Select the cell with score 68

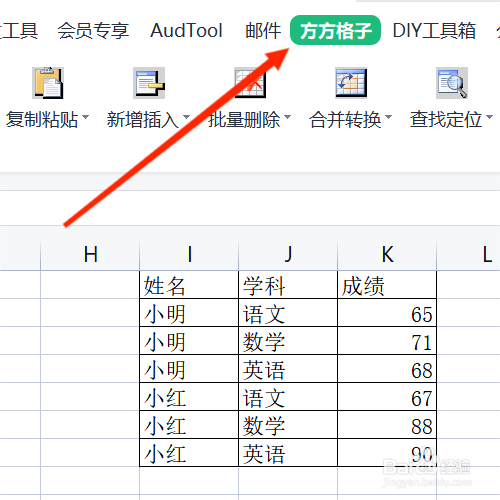point(387,369)
